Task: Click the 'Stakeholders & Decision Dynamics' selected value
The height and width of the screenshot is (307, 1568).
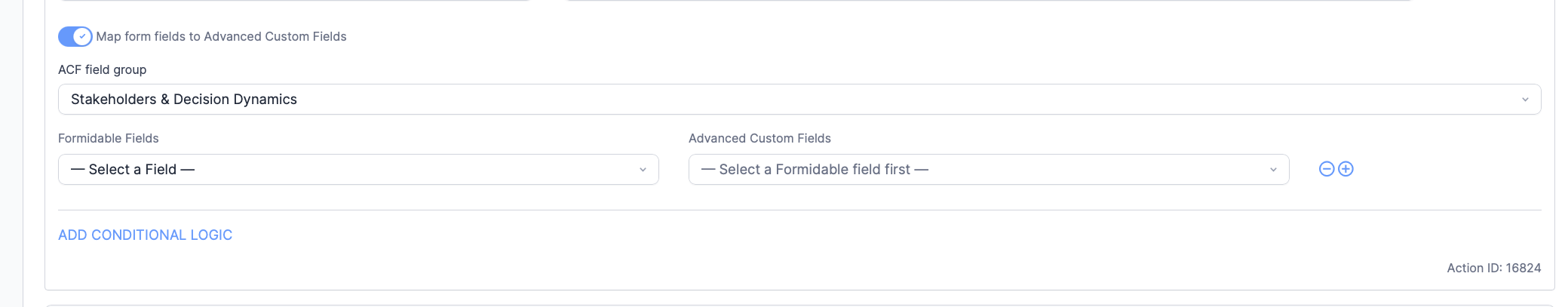Action: [184, 100]
